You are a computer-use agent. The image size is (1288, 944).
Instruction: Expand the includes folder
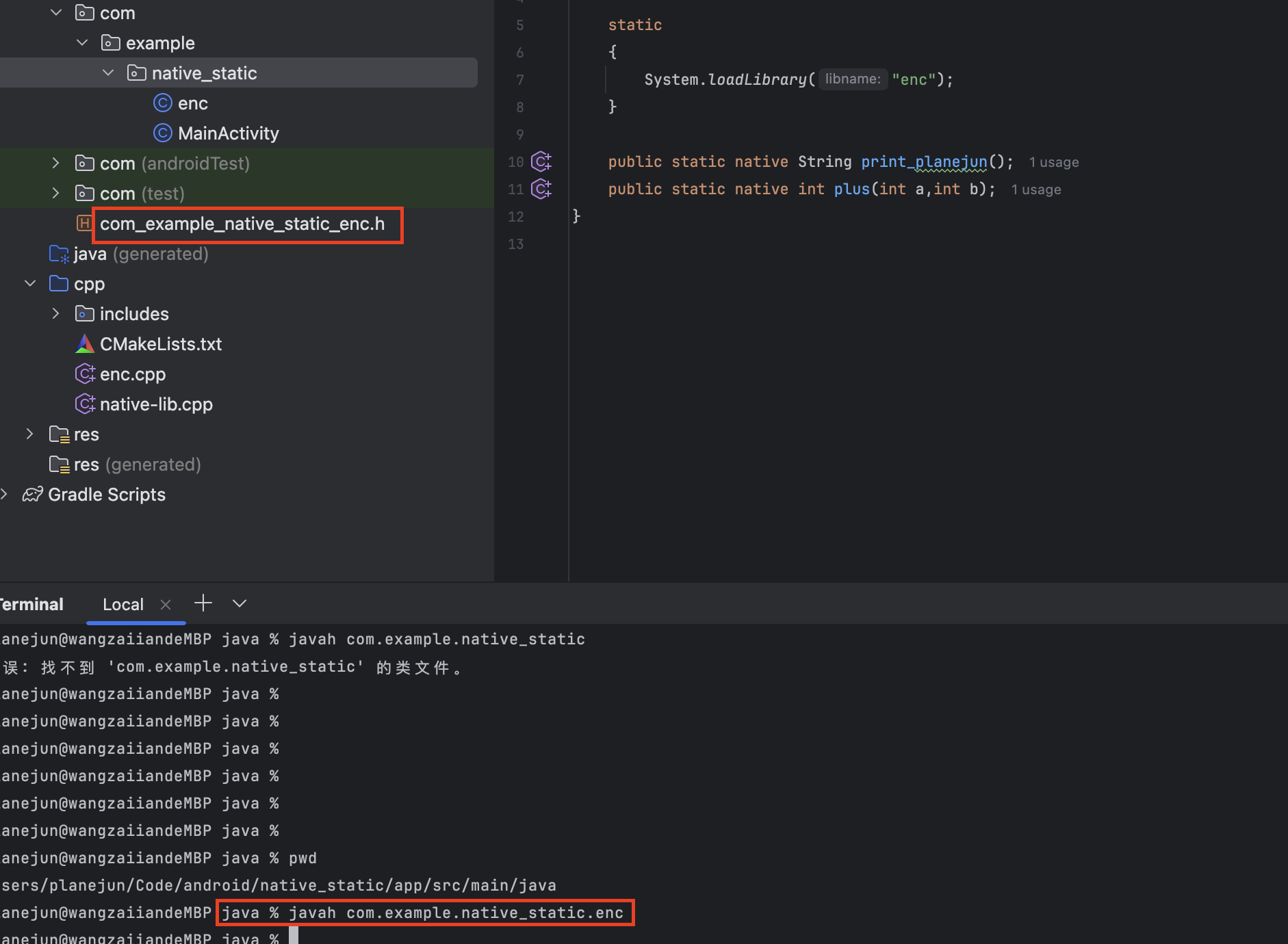coord(56,314)
